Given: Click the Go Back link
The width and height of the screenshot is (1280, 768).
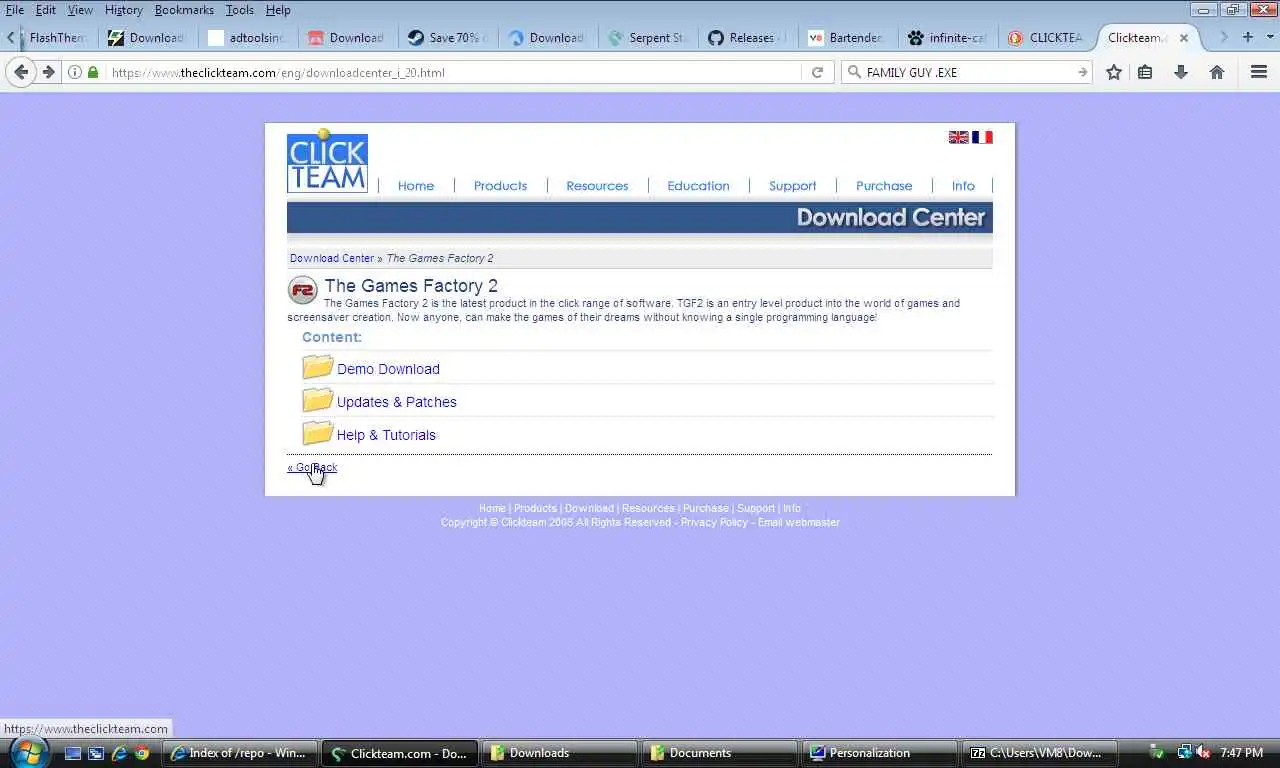Looking at the screenshot, I should 312,467.
